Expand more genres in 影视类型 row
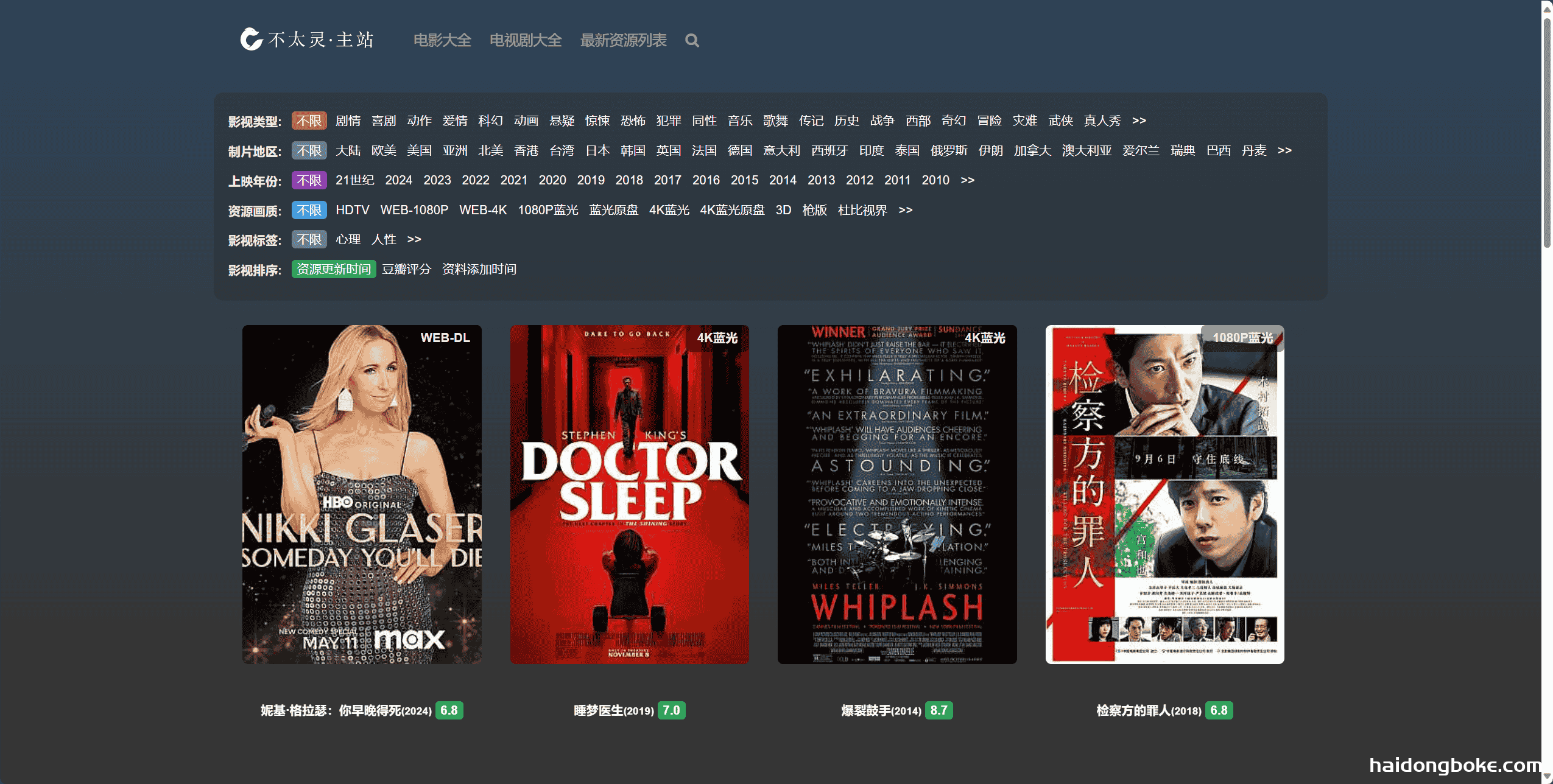Screen dimensions: 1553x784 point(1139,121)
